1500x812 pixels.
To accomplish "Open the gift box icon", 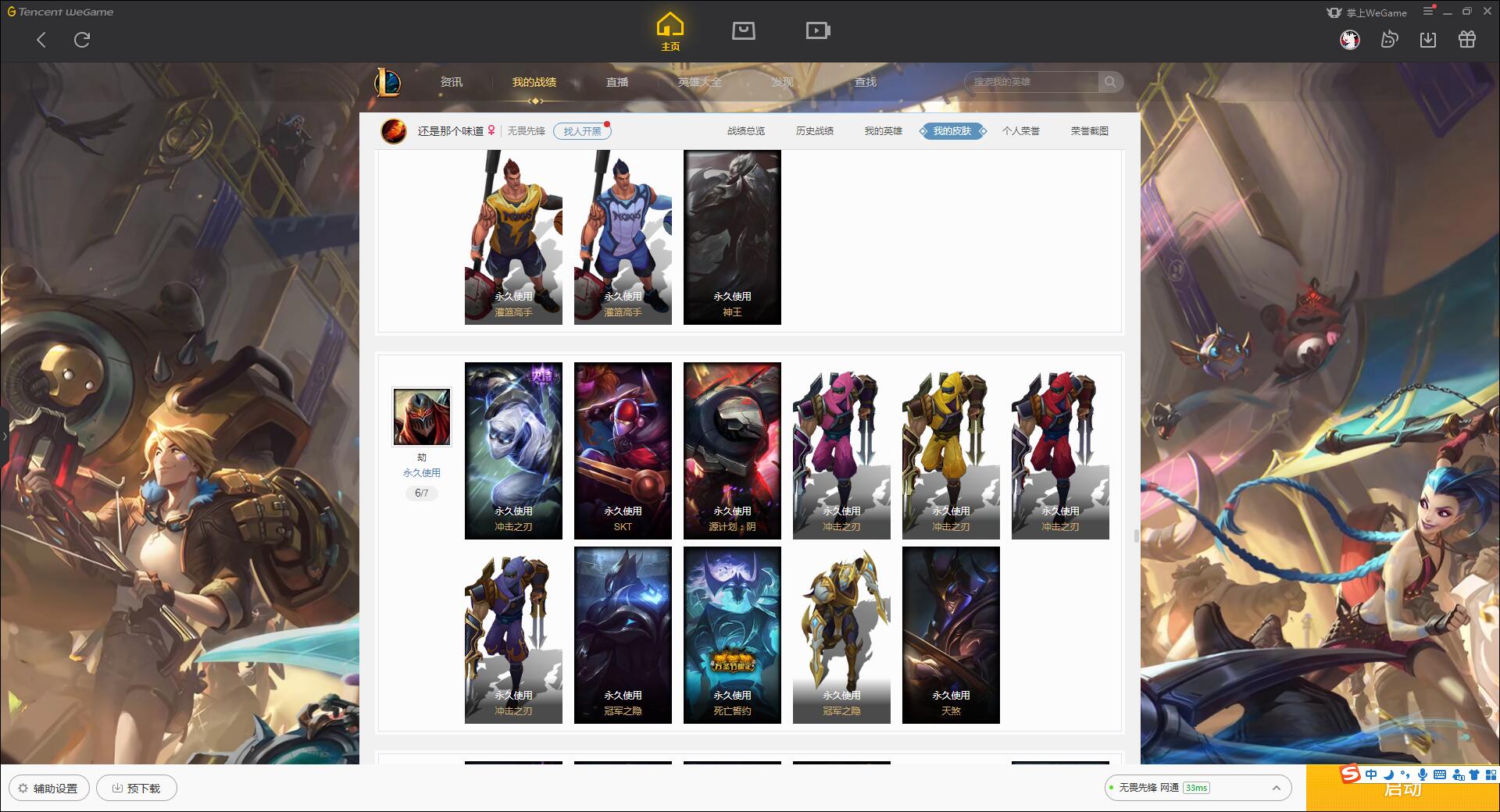I will pos(1467,39).
